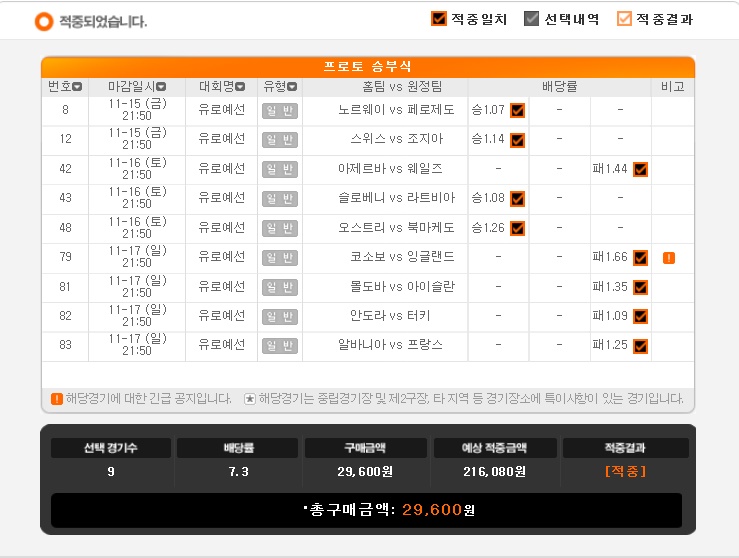This screenshot has width=739, height=558.
Task: Click the 슬로베니 vs 라트비아 match name
Action: pyautogui.click(x=396, y=198)
